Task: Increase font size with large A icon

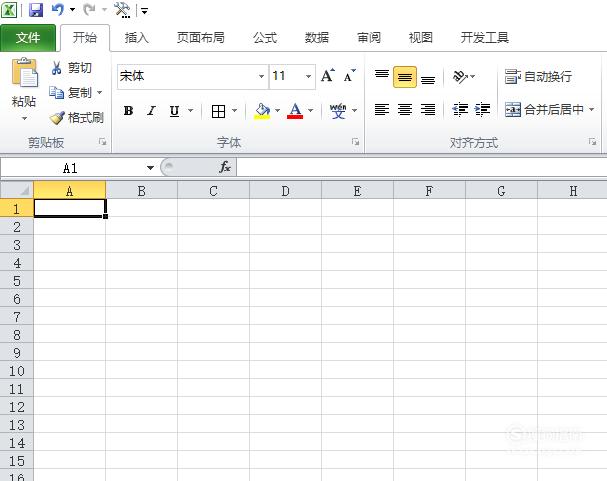Action: tap(328, 75)
